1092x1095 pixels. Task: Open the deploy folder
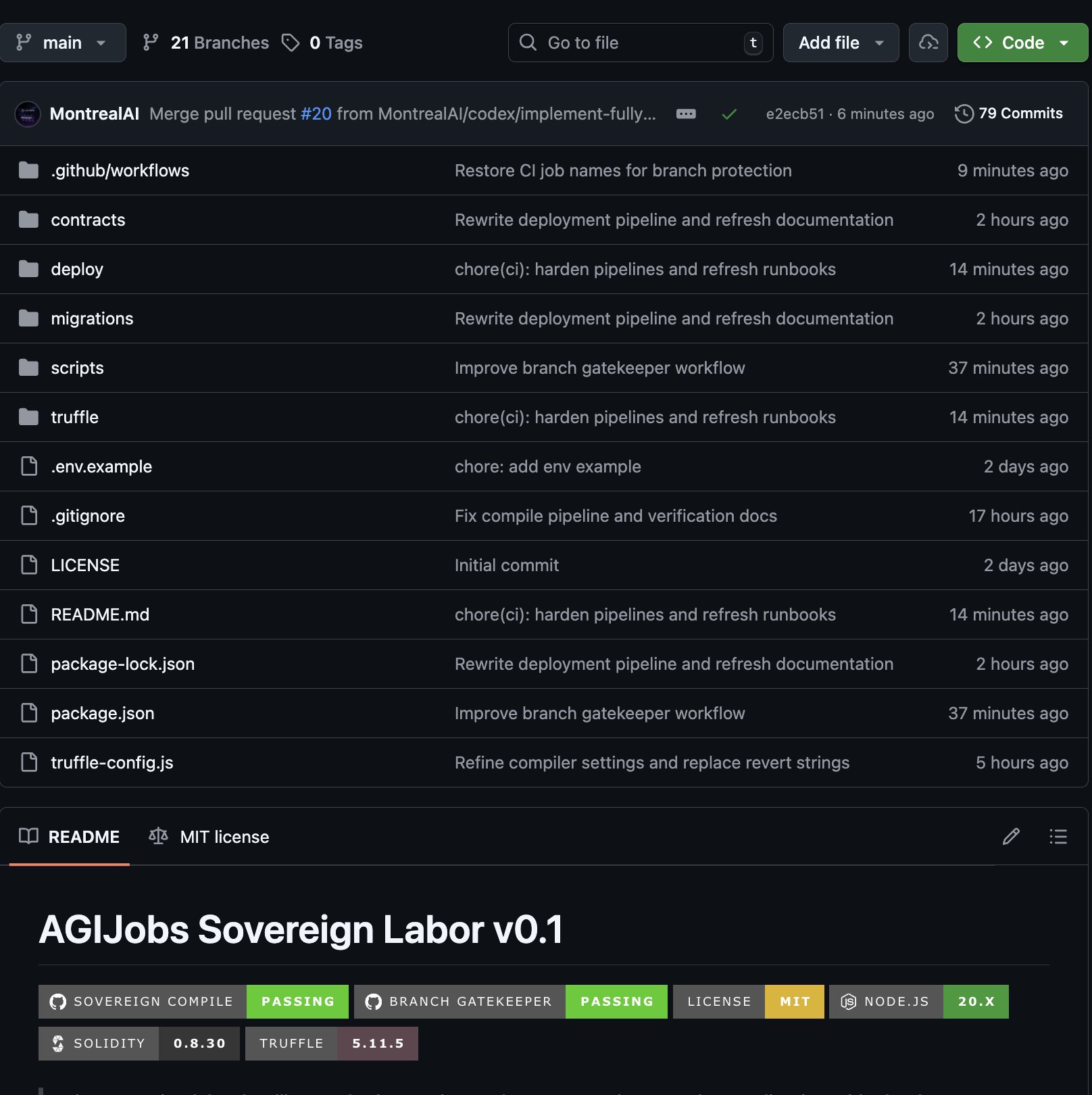[77, 269]
